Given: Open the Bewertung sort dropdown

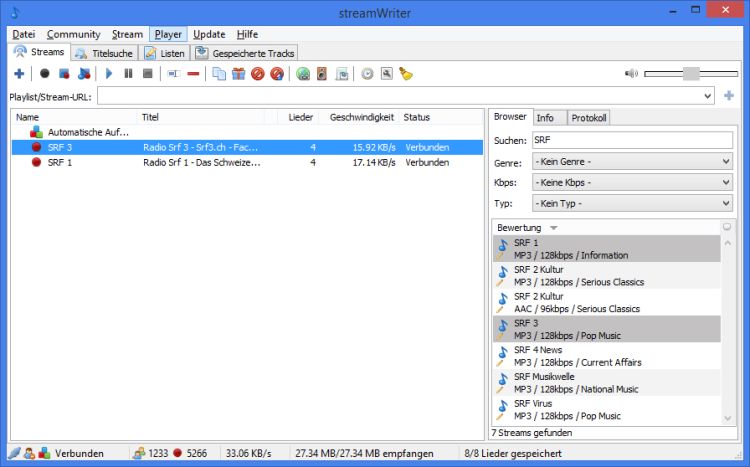Looking at the screenshot, I should [x=554, y=228].
